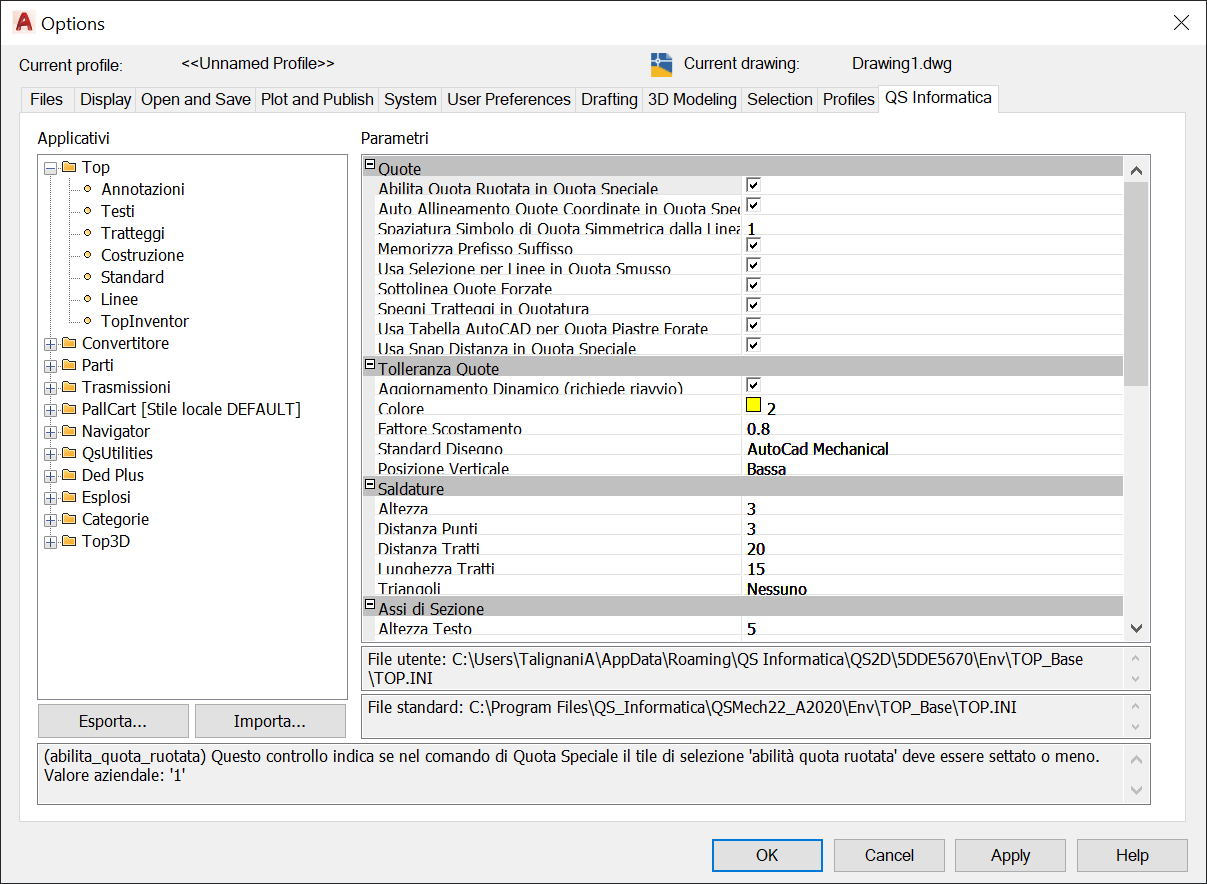The image size is (1207, 884).
Task: Select the Selection tab
Action: 780,99
